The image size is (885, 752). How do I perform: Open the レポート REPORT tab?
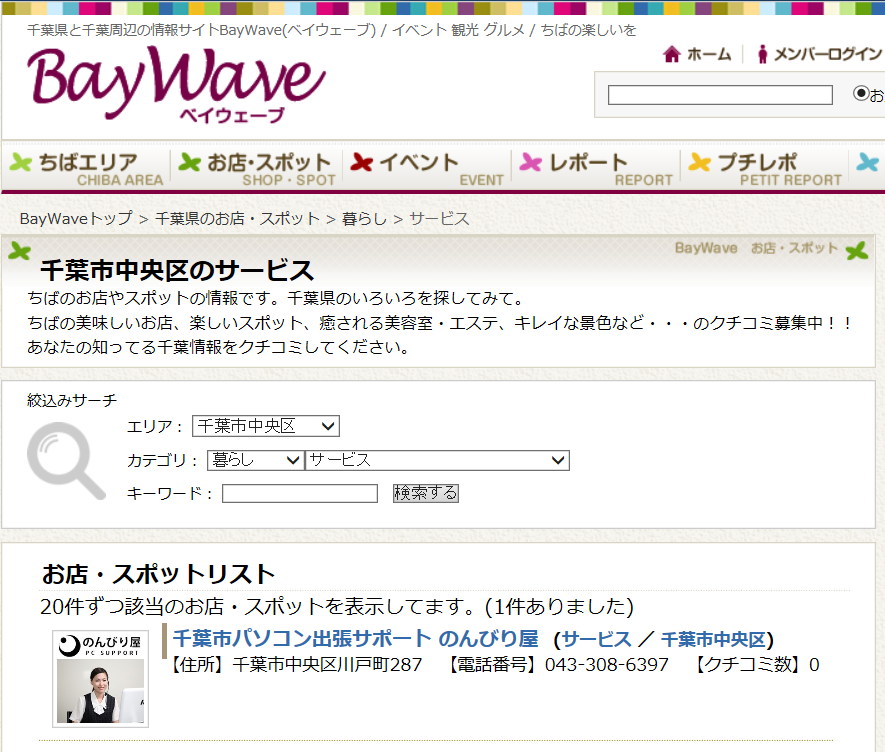(x=596, y=168)
